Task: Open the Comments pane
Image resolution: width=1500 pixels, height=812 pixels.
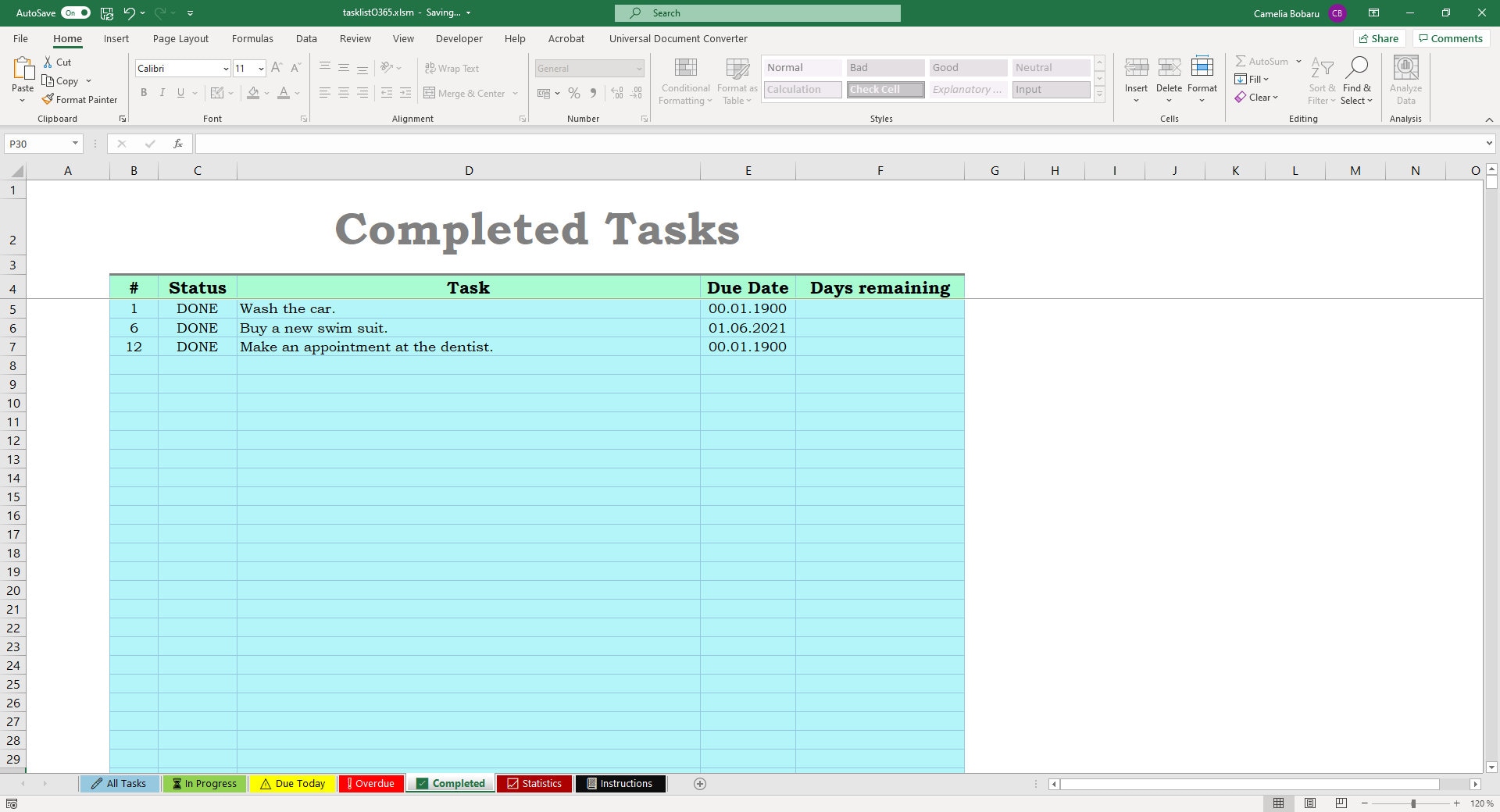Action: click(x=1451, y=38)
